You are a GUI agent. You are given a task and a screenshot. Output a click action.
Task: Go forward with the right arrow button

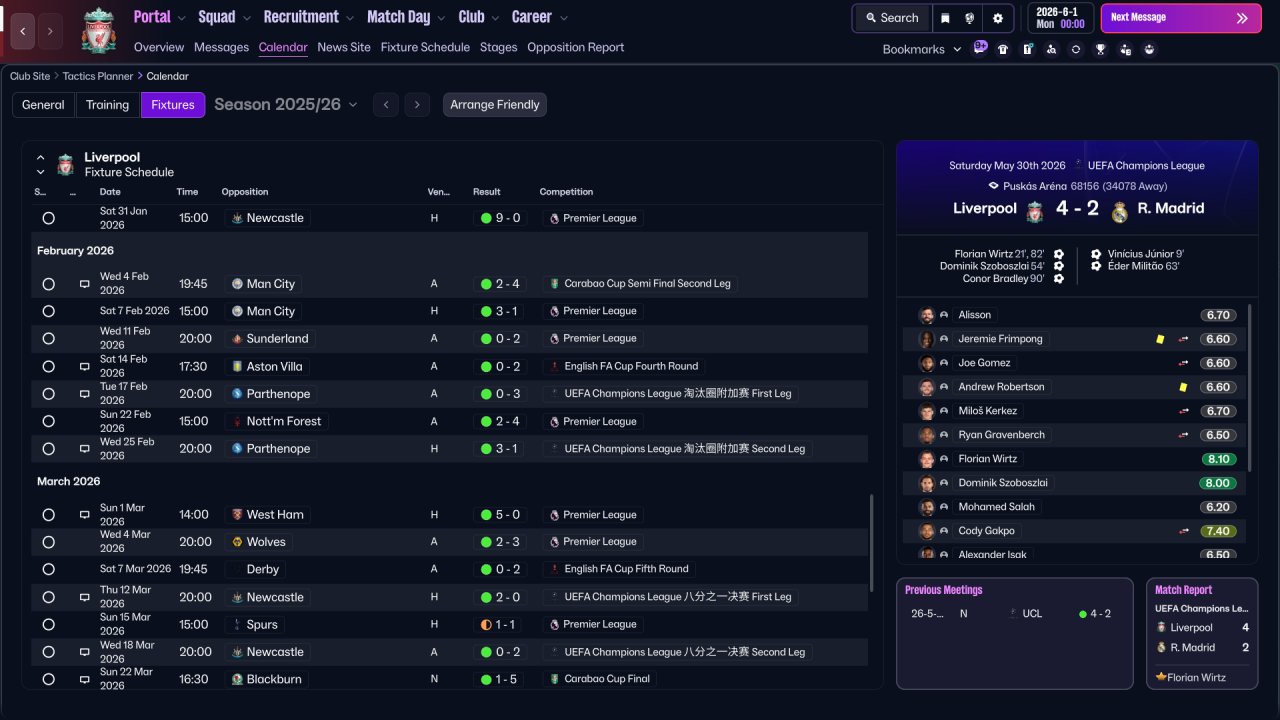click(x=50, y=31)
